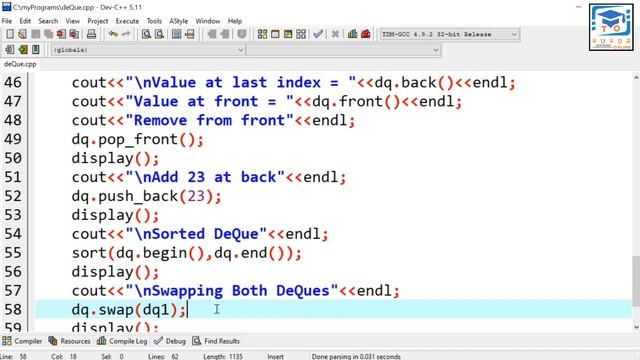
Task: Click the Rebuild All icon
Action: coord(301,34)
